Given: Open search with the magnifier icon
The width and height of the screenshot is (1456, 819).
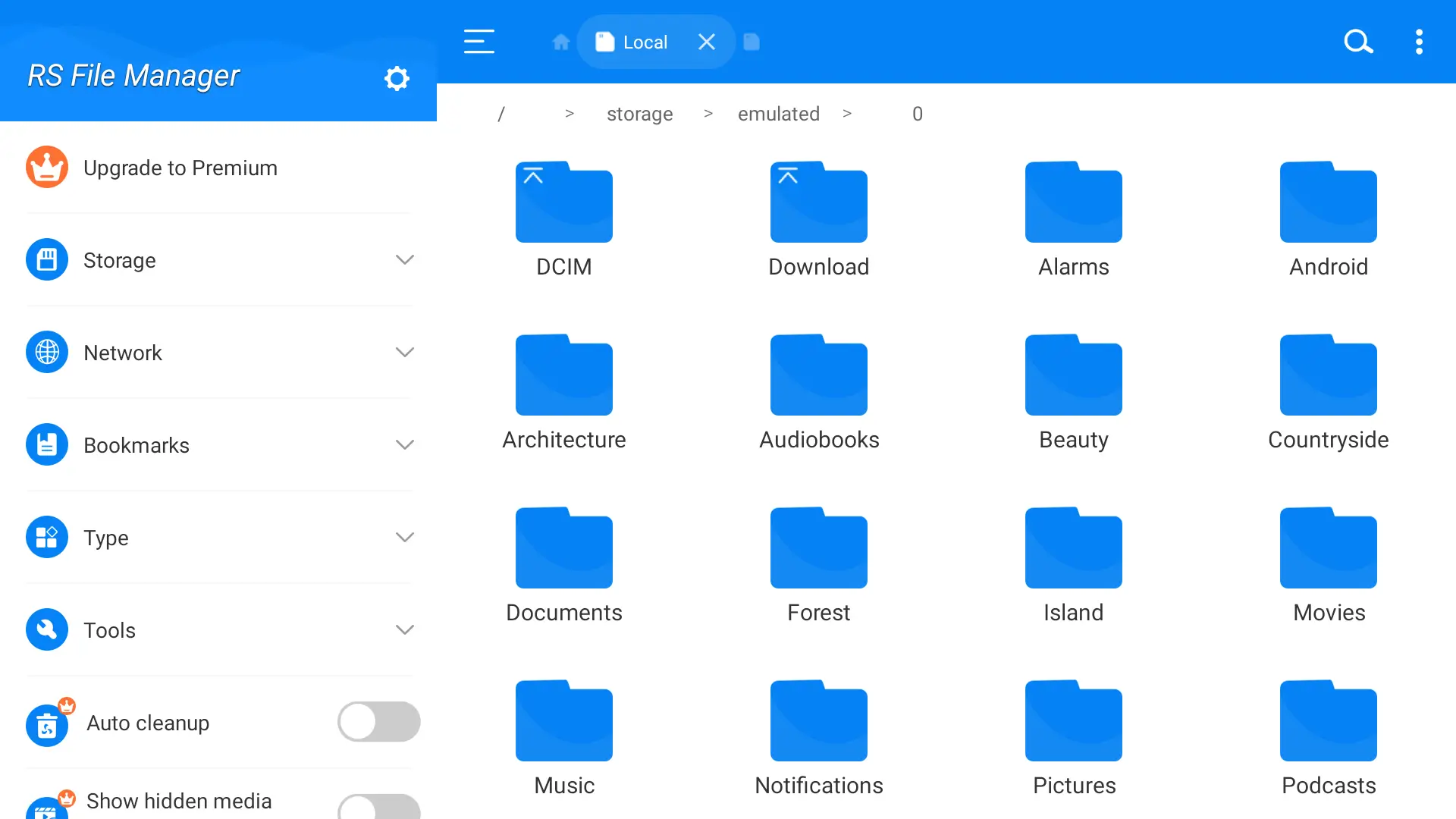Looking at the screenshot, I should pos(1357,42).
